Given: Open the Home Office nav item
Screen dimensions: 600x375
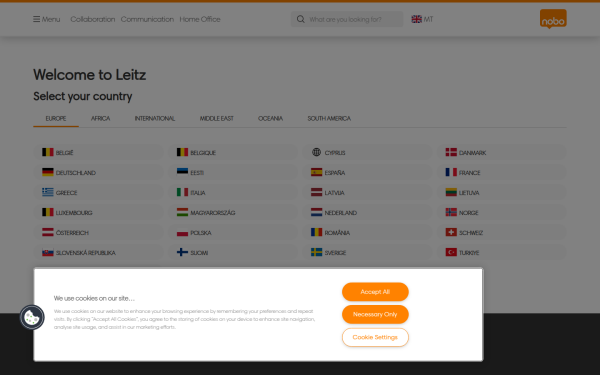Looking at the screenshot, I should 200,19.
